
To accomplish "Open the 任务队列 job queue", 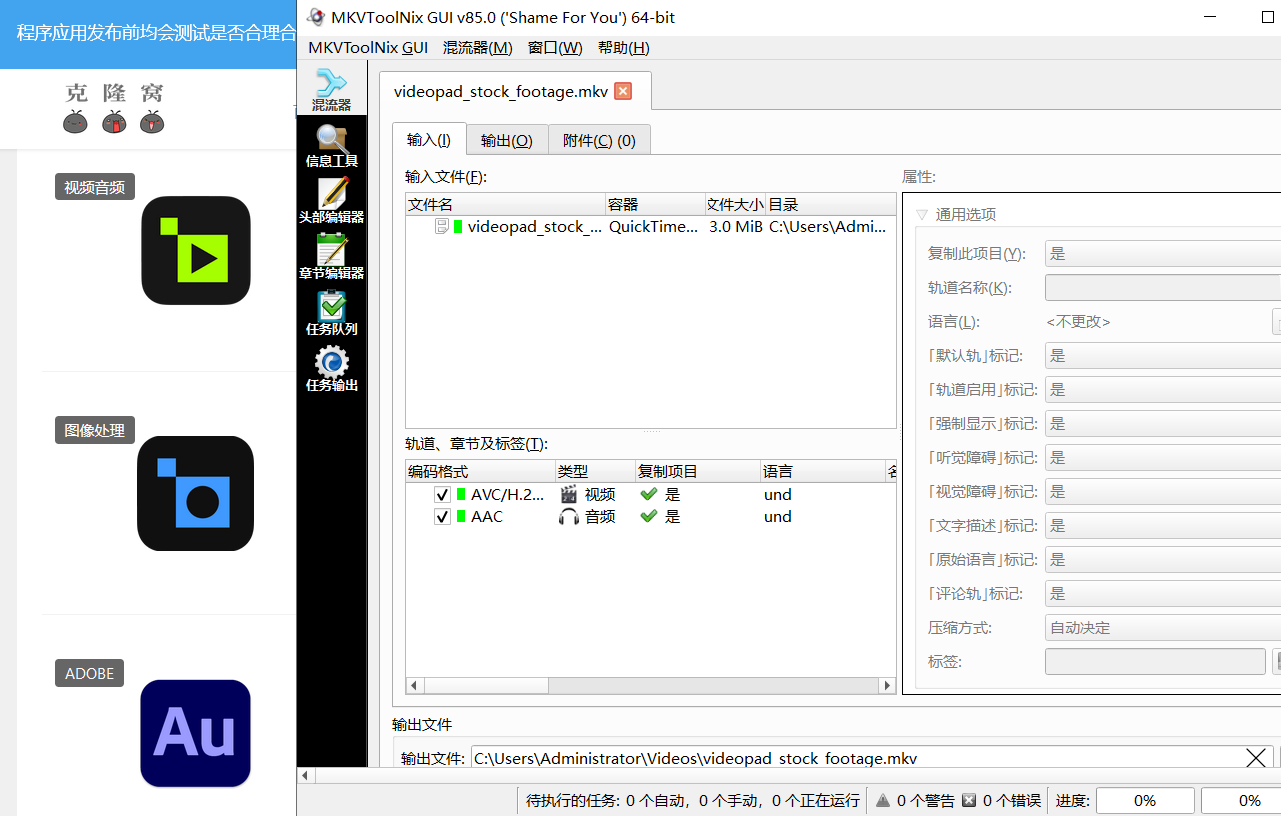I will 331,314.
